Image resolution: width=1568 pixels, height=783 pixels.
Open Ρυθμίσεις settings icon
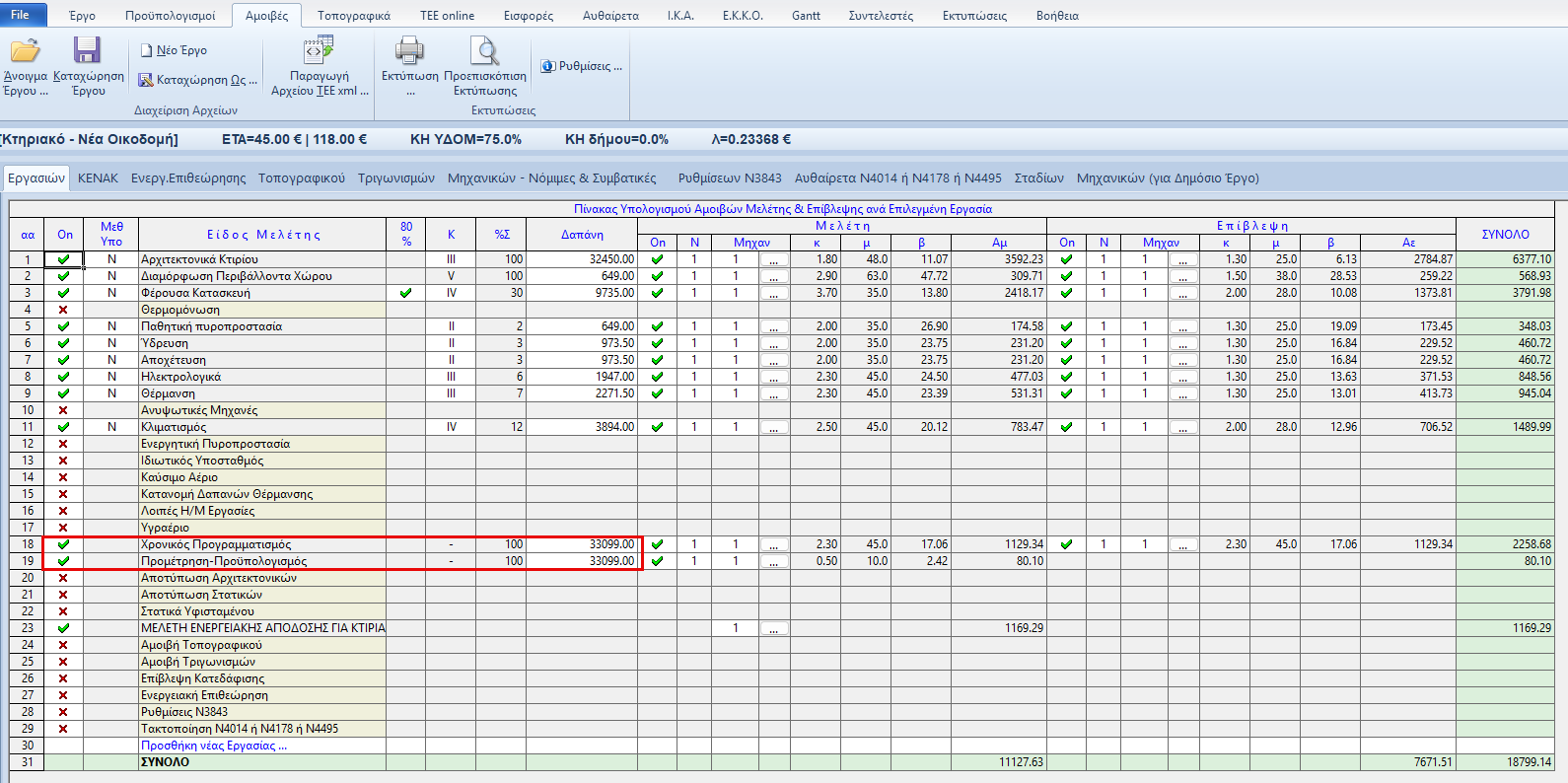pyautogui.click(x=548, y=66)
